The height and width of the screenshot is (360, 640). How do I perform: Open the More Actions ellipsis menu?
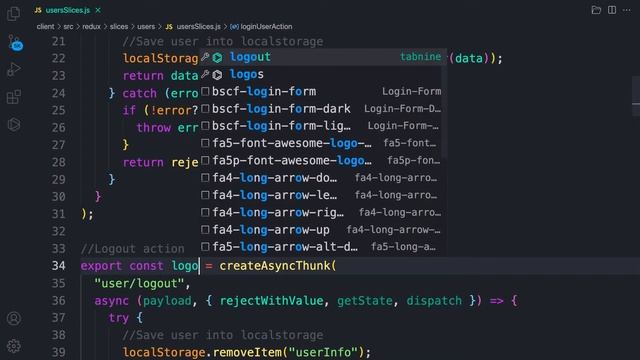(x=627, y=10)
